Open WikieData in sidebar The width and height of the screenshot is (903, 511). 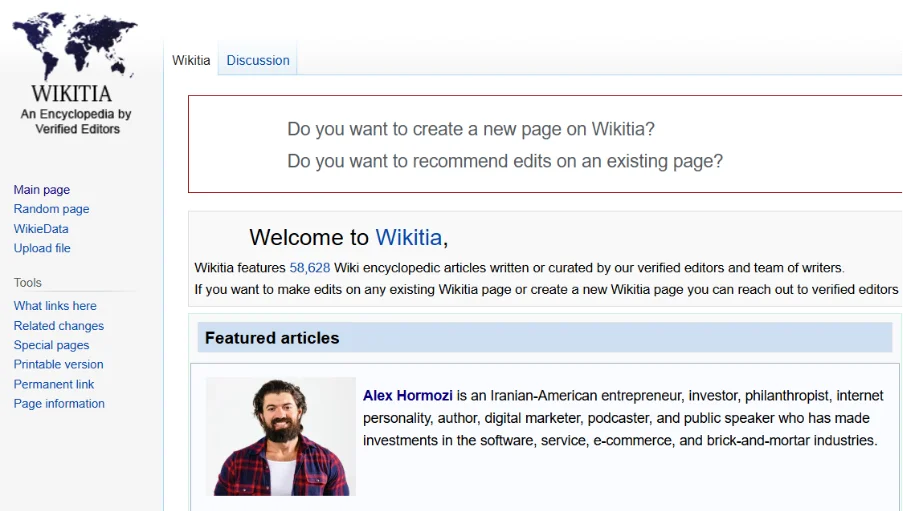click(x=41, y=229)
